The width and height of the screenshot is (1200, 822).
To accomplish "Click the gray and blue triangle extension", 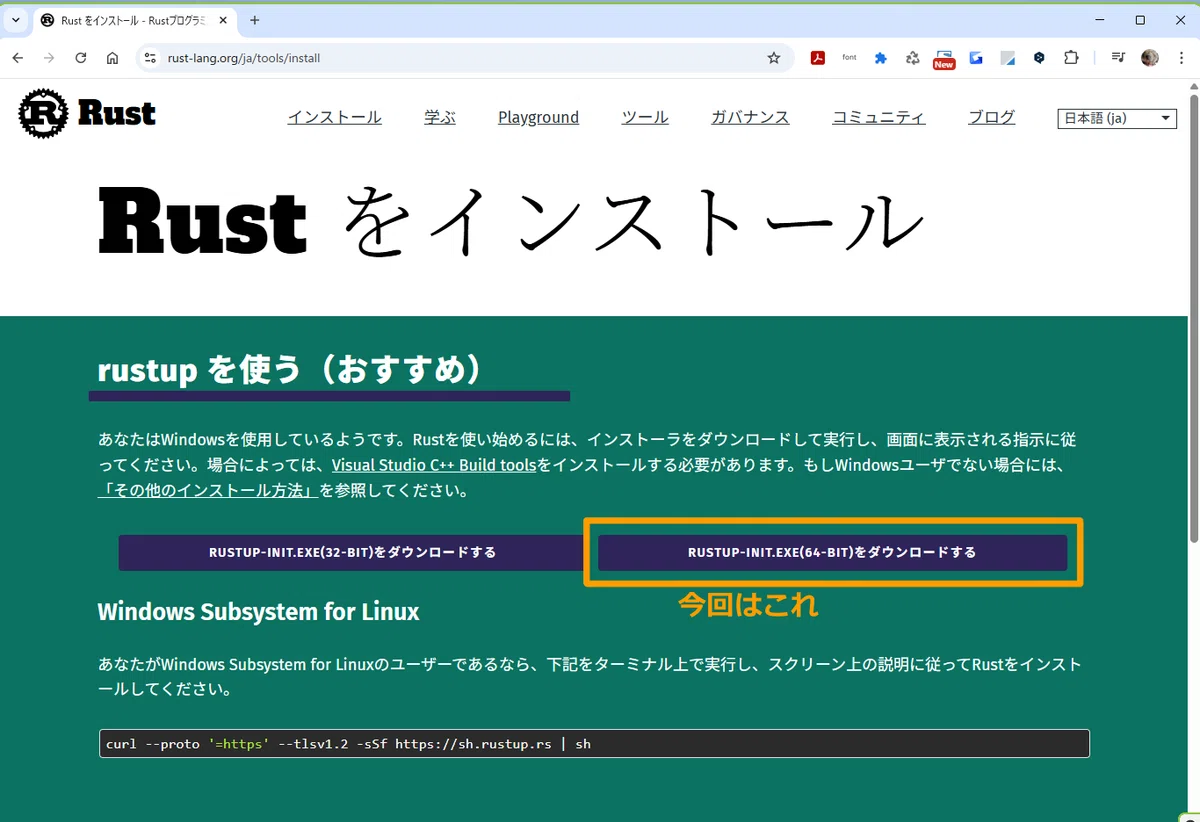I will pyautogui.click(x=1007, y=58).
